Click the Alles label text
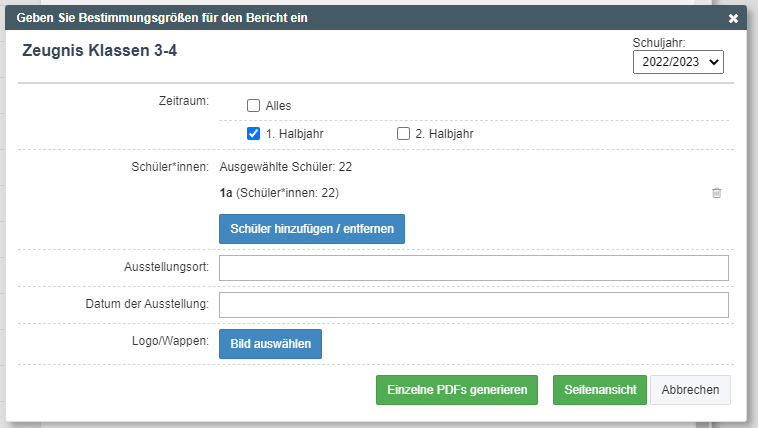This screenshot has width=758, height=428. [x=278, y=106]
